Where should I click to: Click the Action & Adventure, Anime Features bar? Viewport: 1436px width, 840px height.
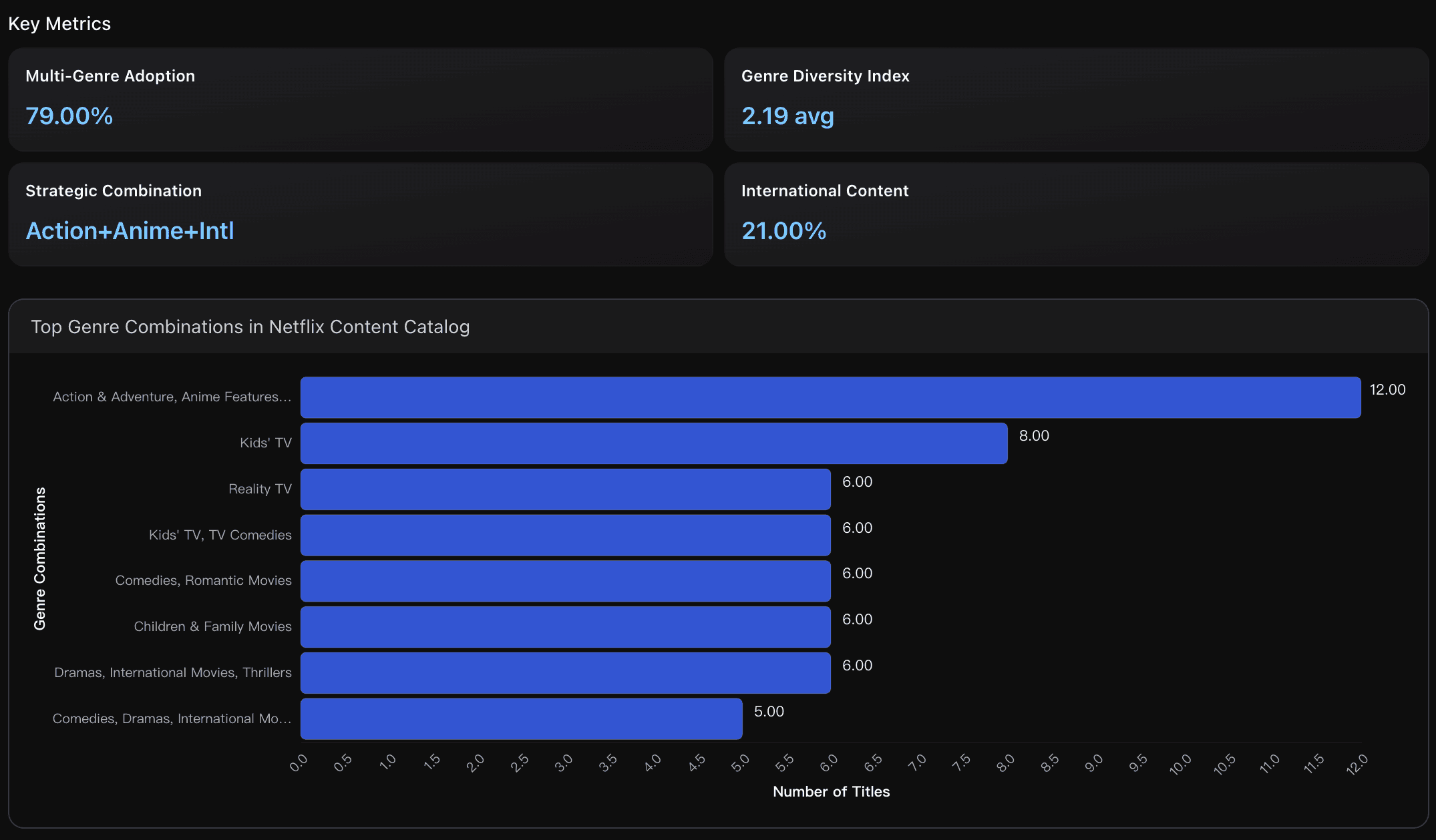[830, 397]
